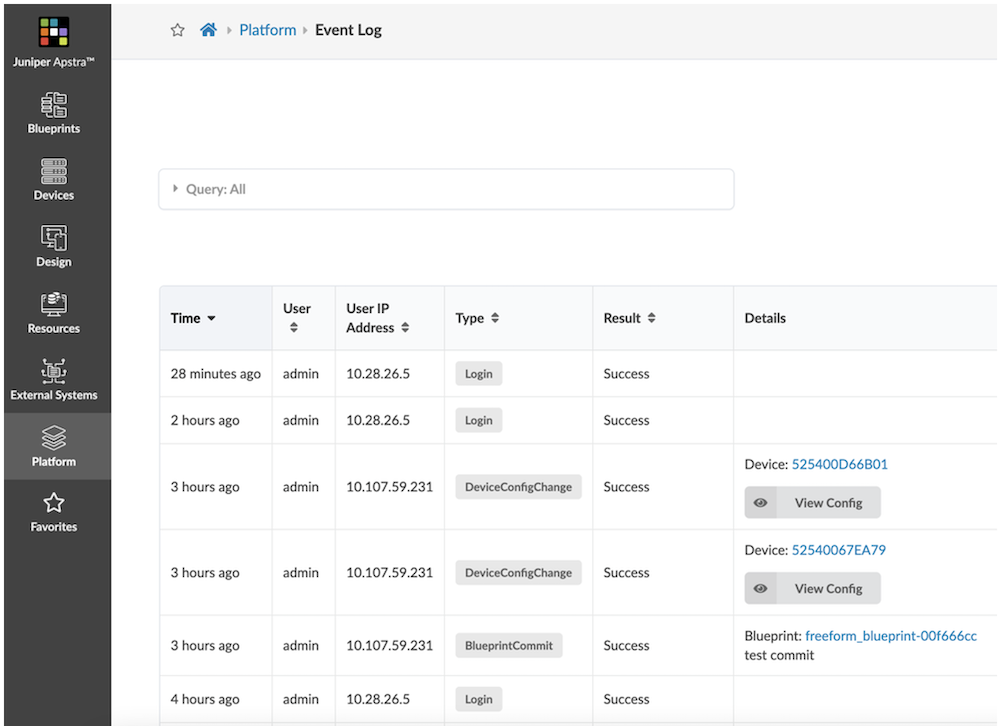Open External Systems from the sidebar
The image size is (1000, 726).
53,378
